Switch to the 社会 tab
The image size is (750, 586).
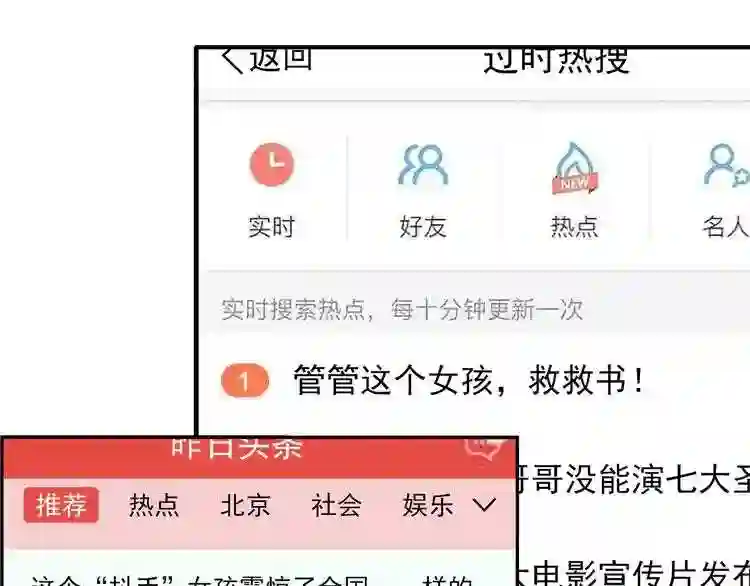(x=336, y=505)
